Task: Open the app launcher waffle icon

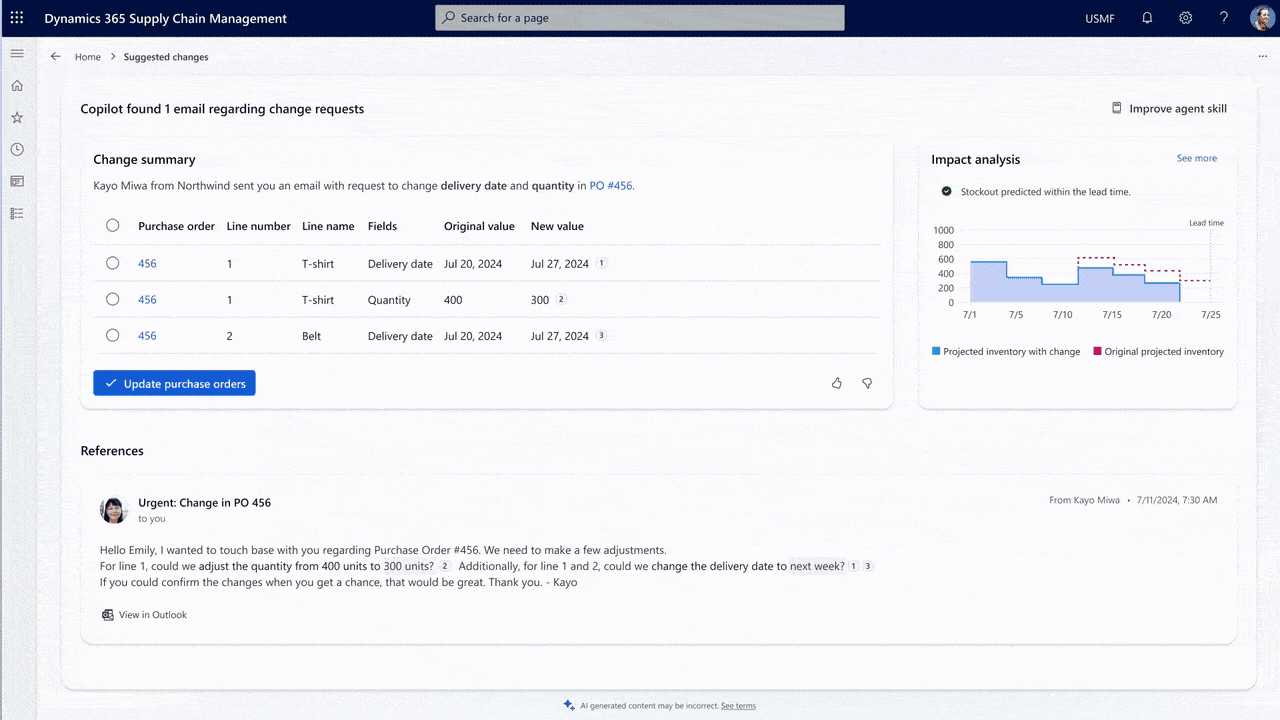Action: pos(17,18)
